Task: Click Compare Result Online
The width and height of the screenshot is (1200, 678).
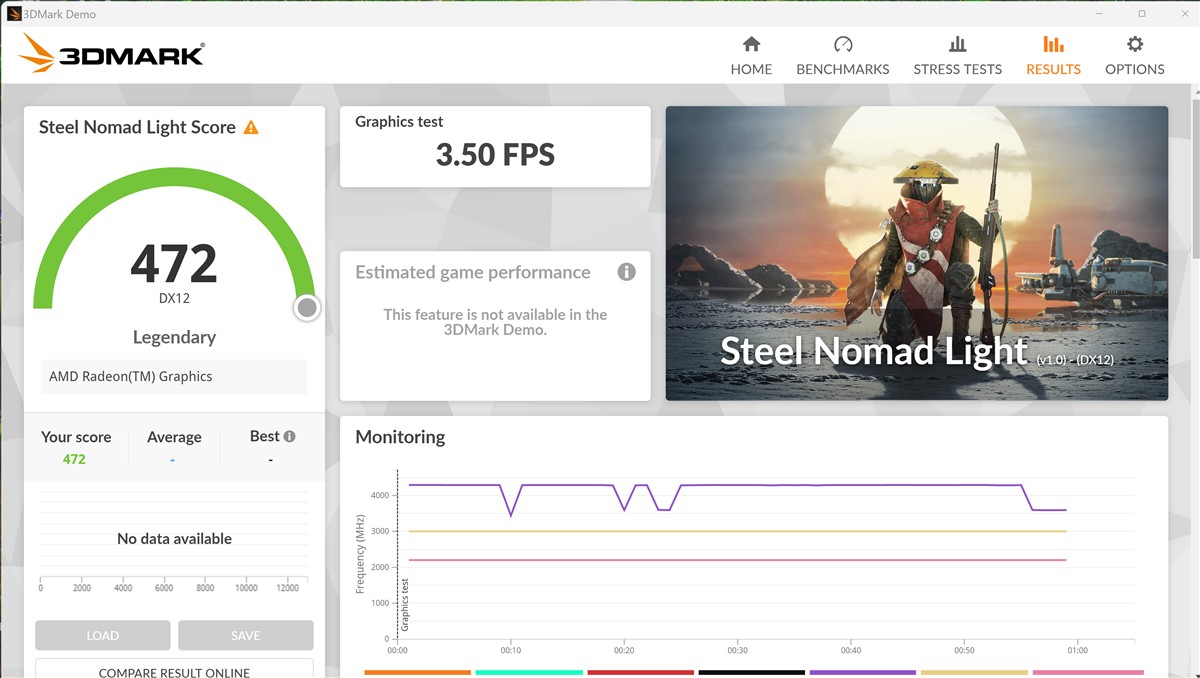Action: coord(174,670)
